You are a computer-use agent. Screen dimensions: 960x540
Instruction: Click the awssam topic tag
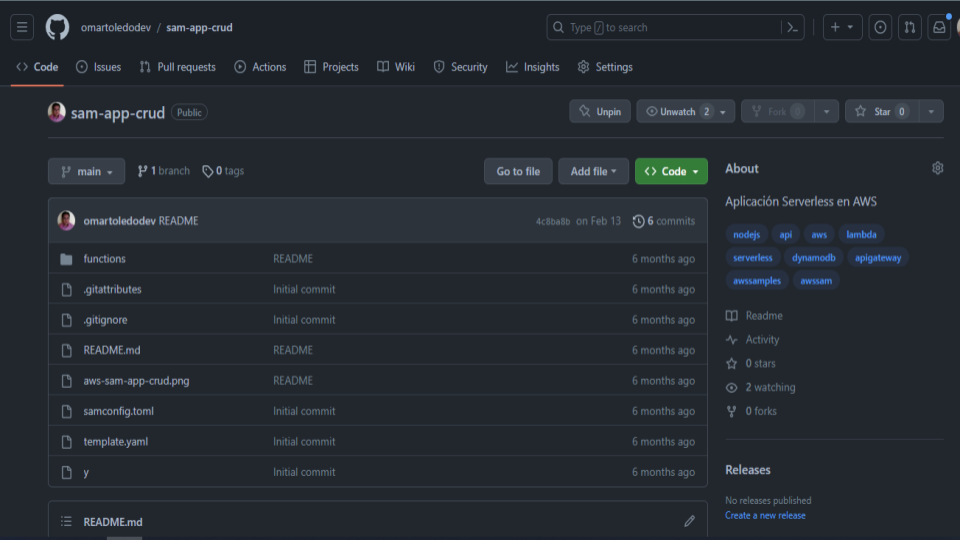tap(816, 281)
